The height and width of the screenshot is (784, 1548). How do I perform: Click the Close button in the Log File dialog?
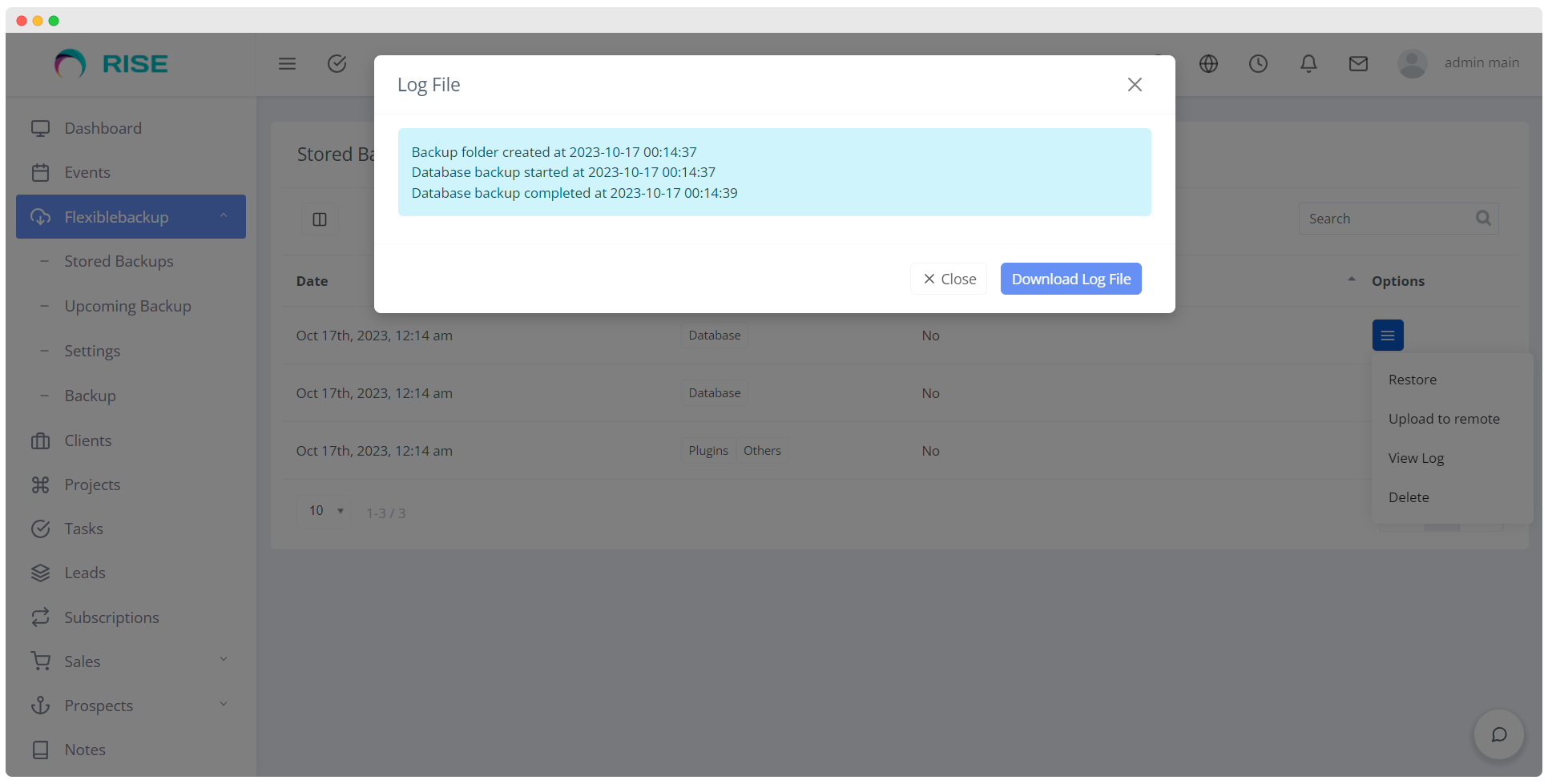pyautogui.click(x=948, y=279)
